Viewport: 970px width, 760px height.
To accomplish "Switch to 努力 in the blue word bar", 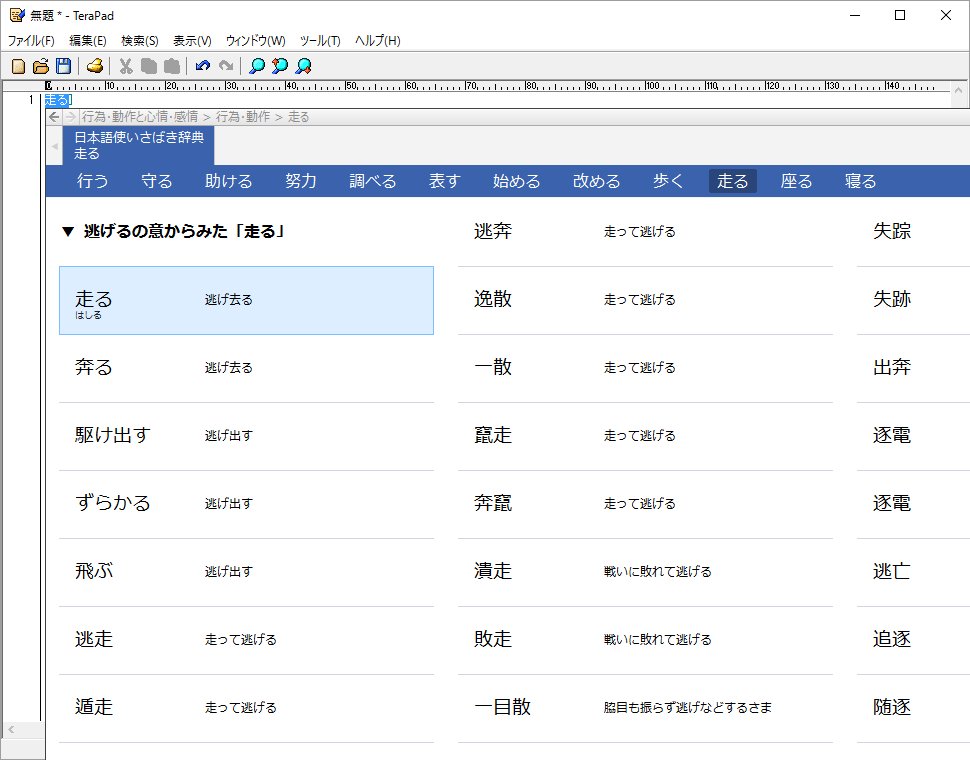I will 301,181.
